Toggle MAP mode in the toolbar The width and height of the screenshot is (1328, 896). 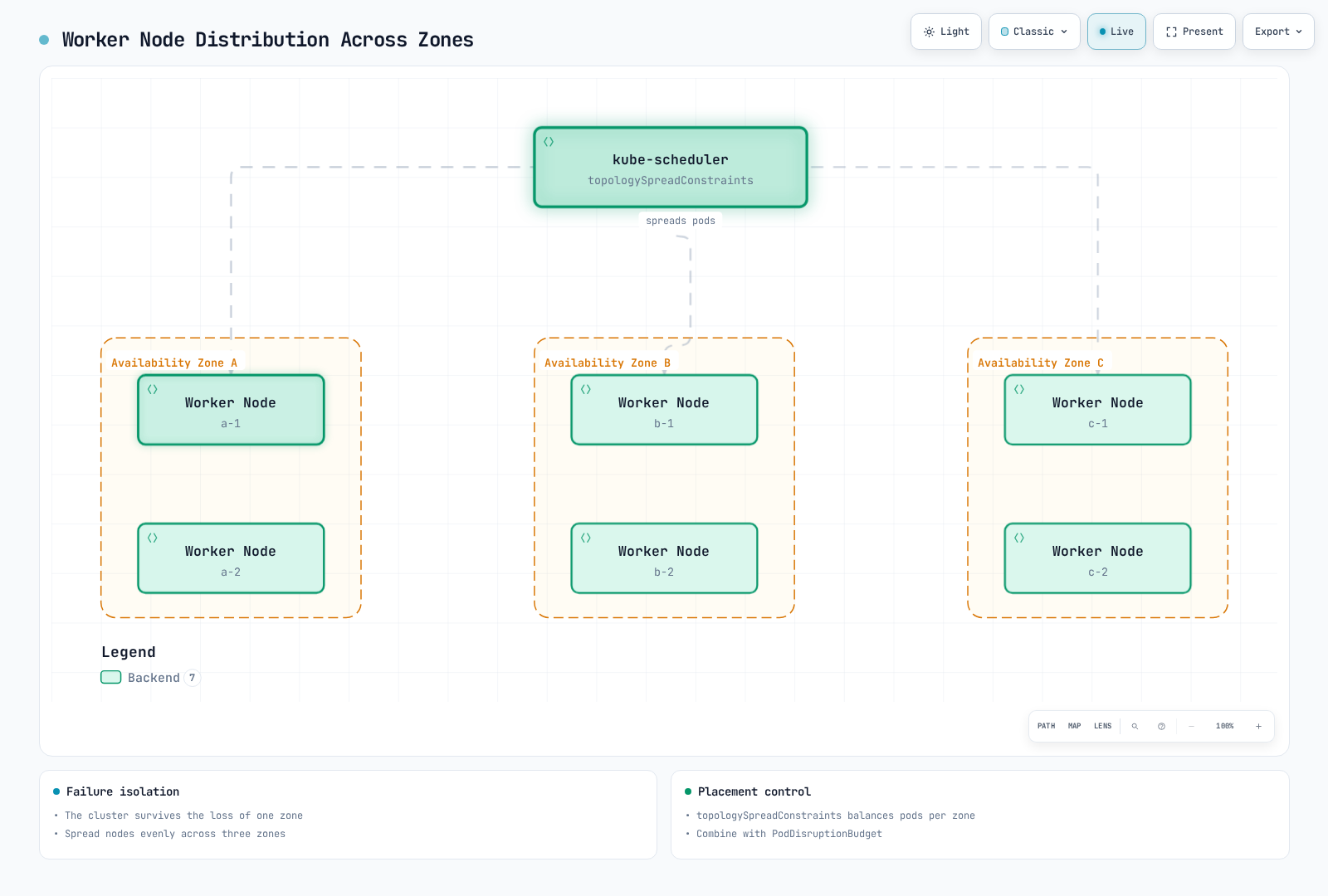(1074, 726)
